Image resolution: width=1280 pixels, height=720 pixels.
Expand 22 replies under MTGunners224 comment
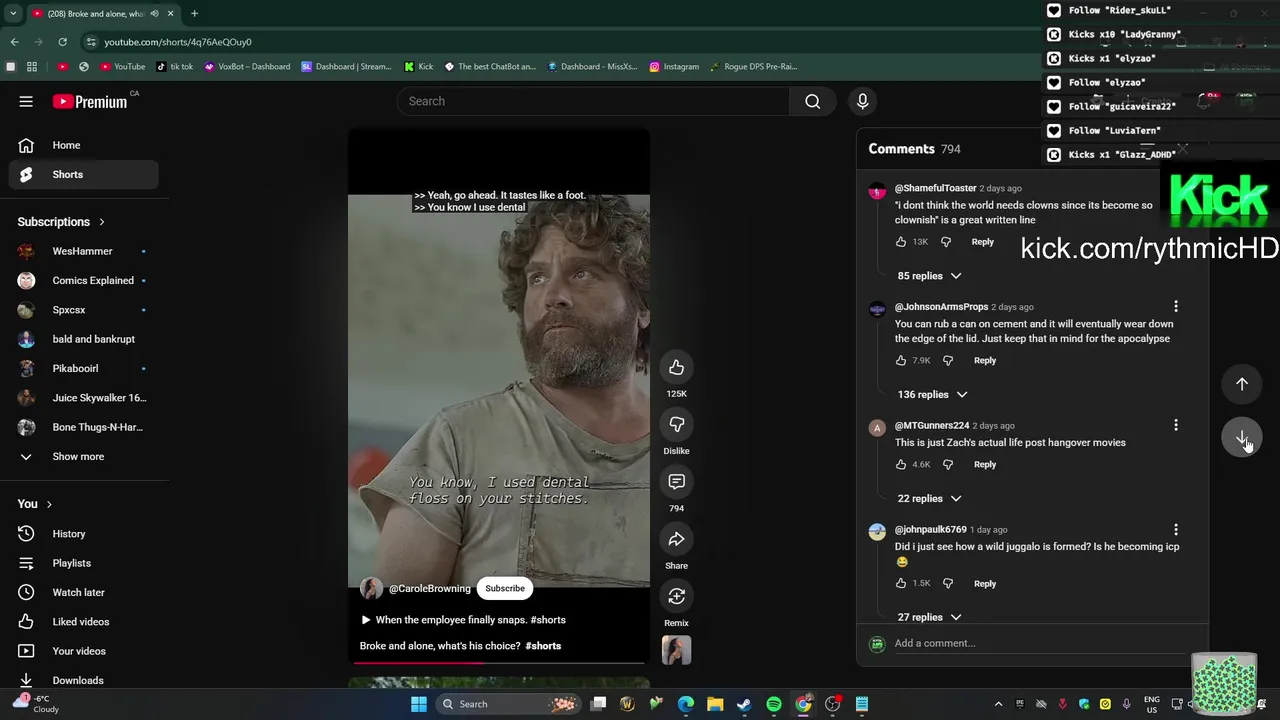click(x=929, y=499)
